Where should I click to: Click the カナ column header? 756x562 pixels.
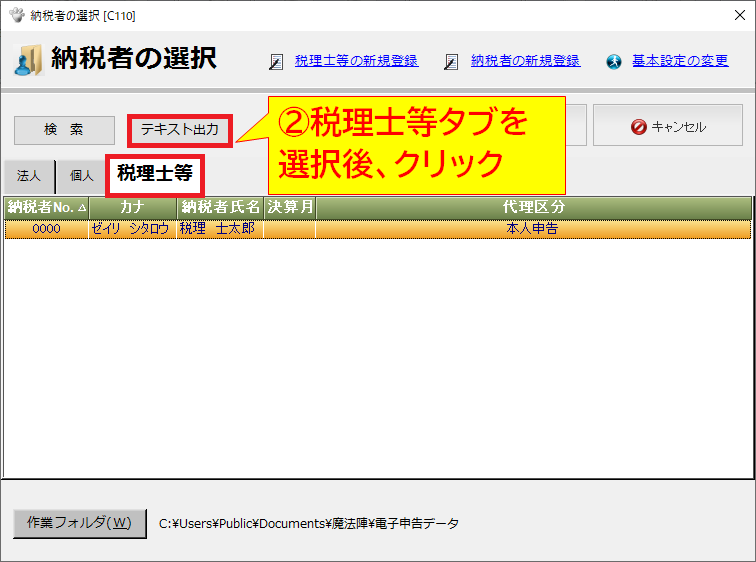pos(133,207)
